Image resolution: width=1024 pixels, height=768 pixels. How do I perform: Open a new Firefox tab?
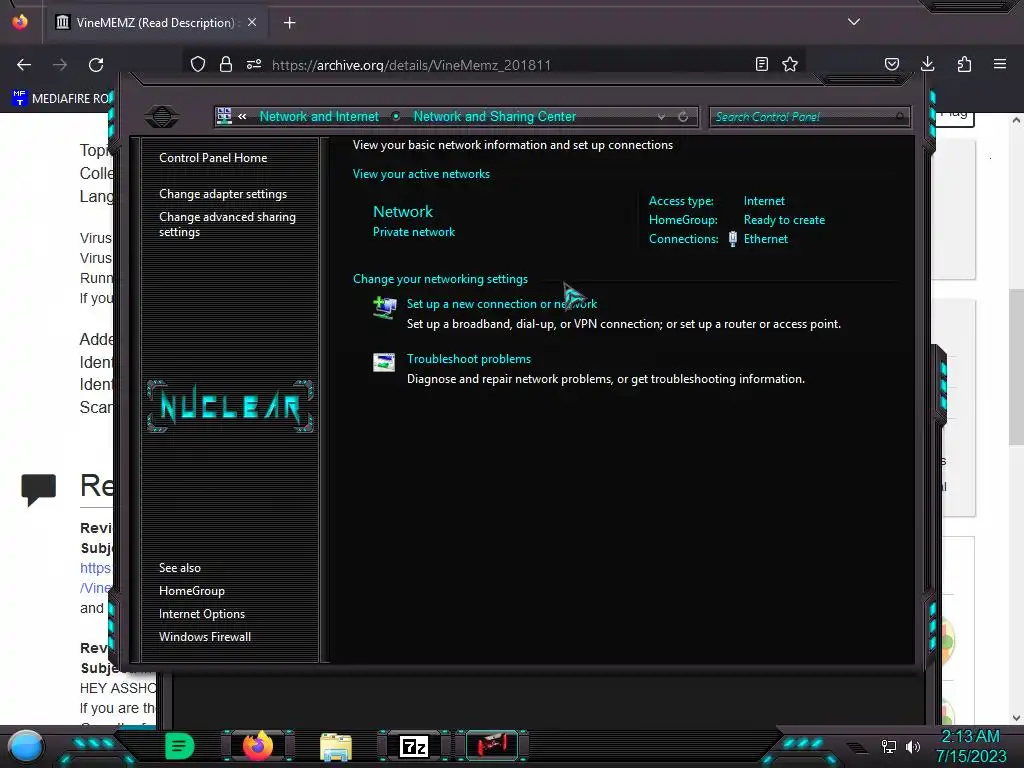[x=289, y=23]
